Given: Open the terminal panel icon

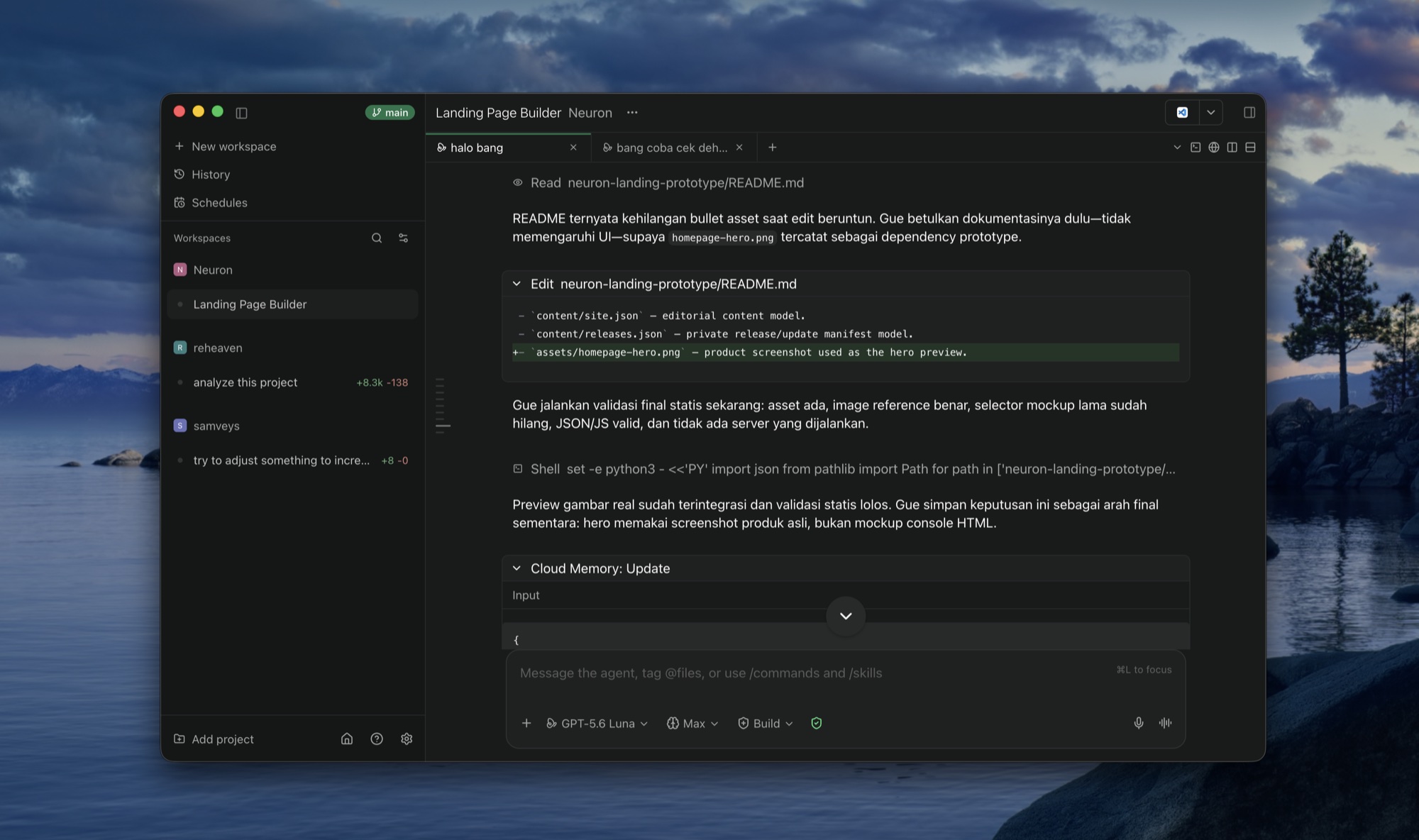Looking at the screenshot, I should coord(1196,148).
